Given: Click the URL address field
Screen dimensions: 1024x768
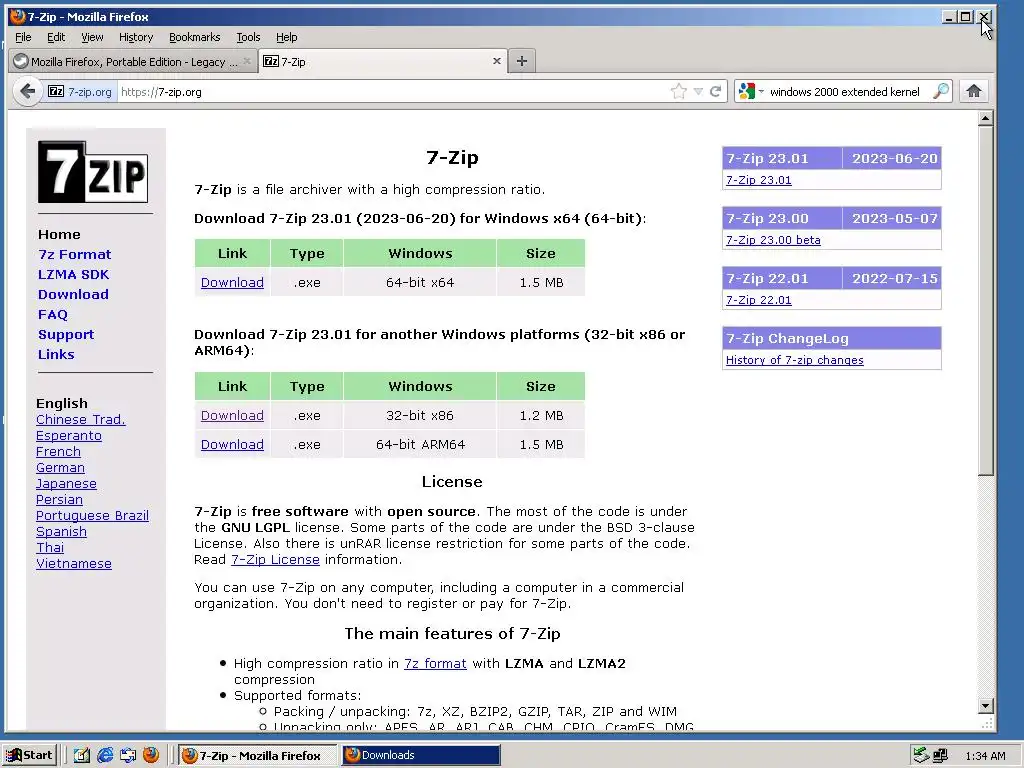Looking at the screenshot, I should pyautogui.click(x=392, y=92).
